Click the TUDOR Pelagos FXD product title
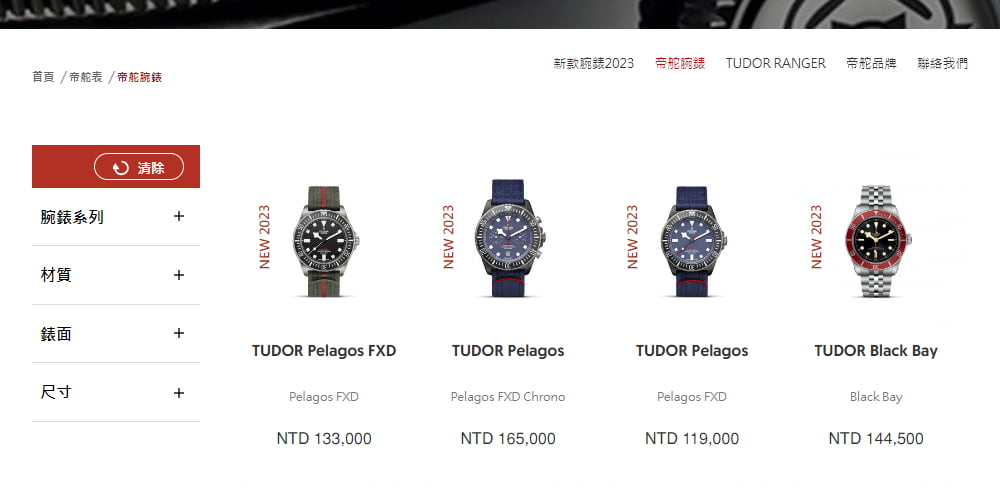 click(x=324, y=351)
